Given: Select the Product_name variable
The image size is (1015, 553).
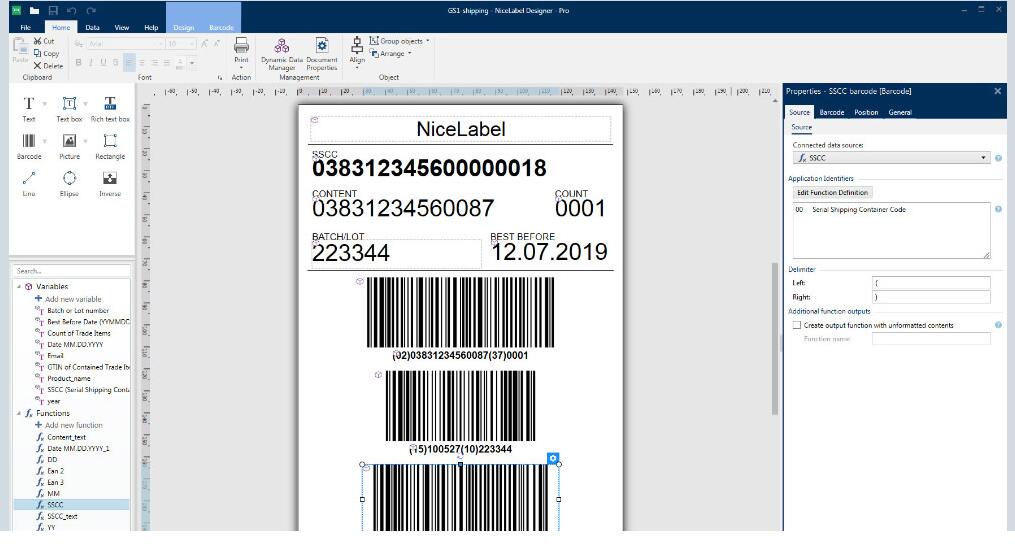Looking at the screenshot, I should click(x=69, y=378).
